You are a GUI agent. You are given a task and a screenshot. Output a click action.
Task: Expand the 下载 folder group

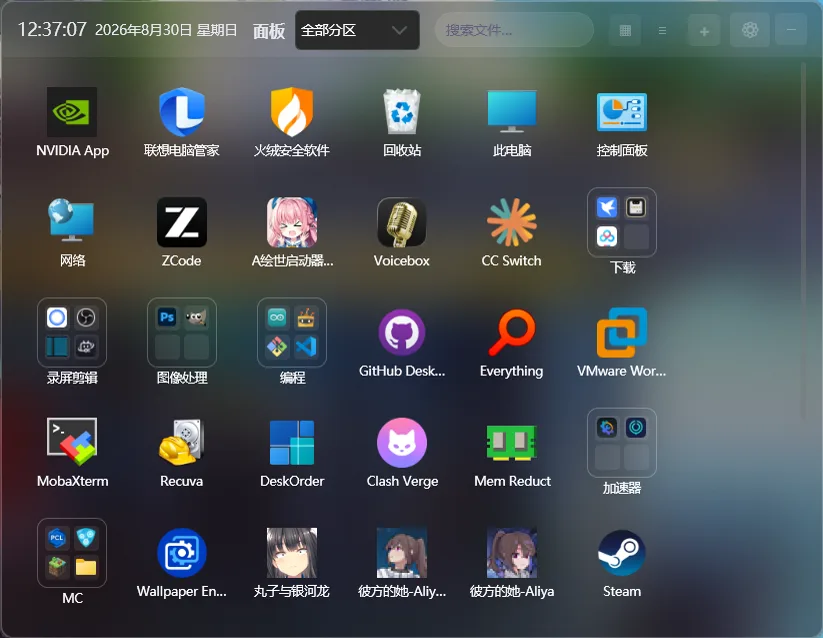point(622,222)
